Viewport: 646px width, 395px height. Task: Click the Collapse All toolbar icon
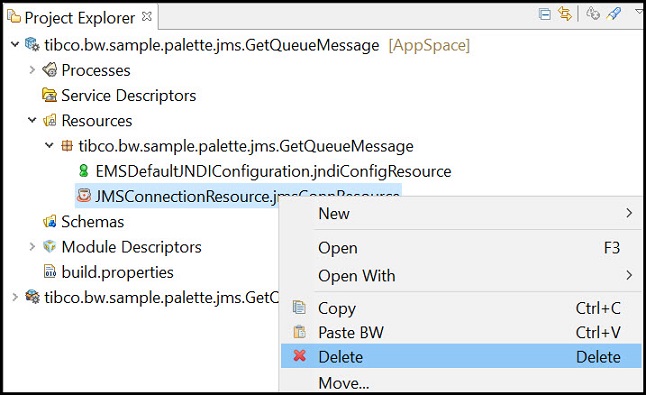coord(545,14)
